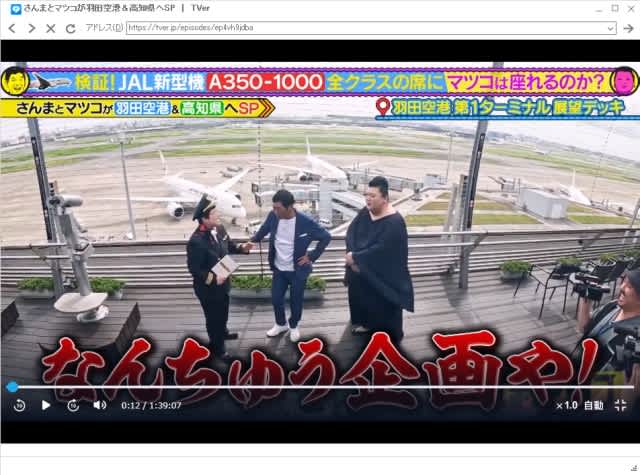
Task: Go forward to the next page
Action: [31, 28]
